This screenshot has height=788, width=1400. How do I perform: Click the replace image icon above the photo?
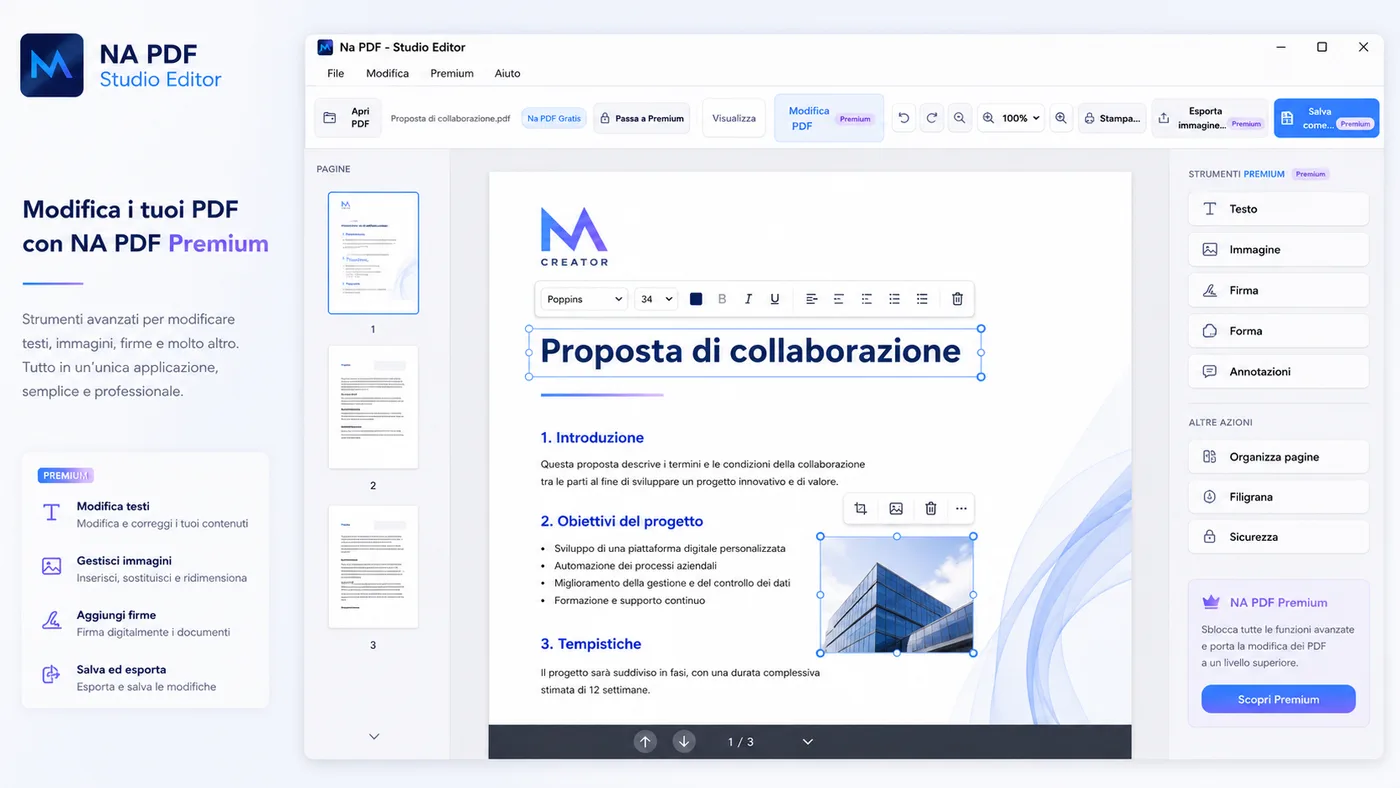[896, 509]
